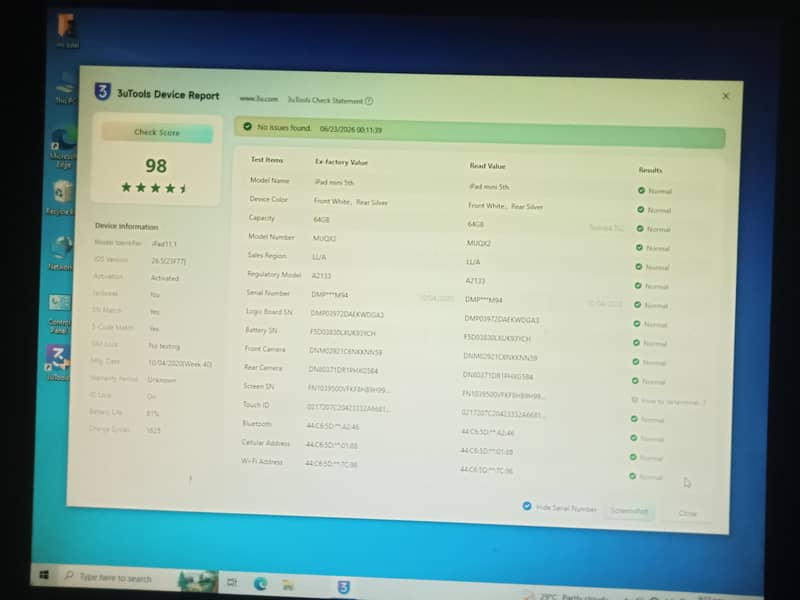The width and height of the screenshot is (800, 600).
Task: Click the Screenshot button
Action: click(629, 511)
